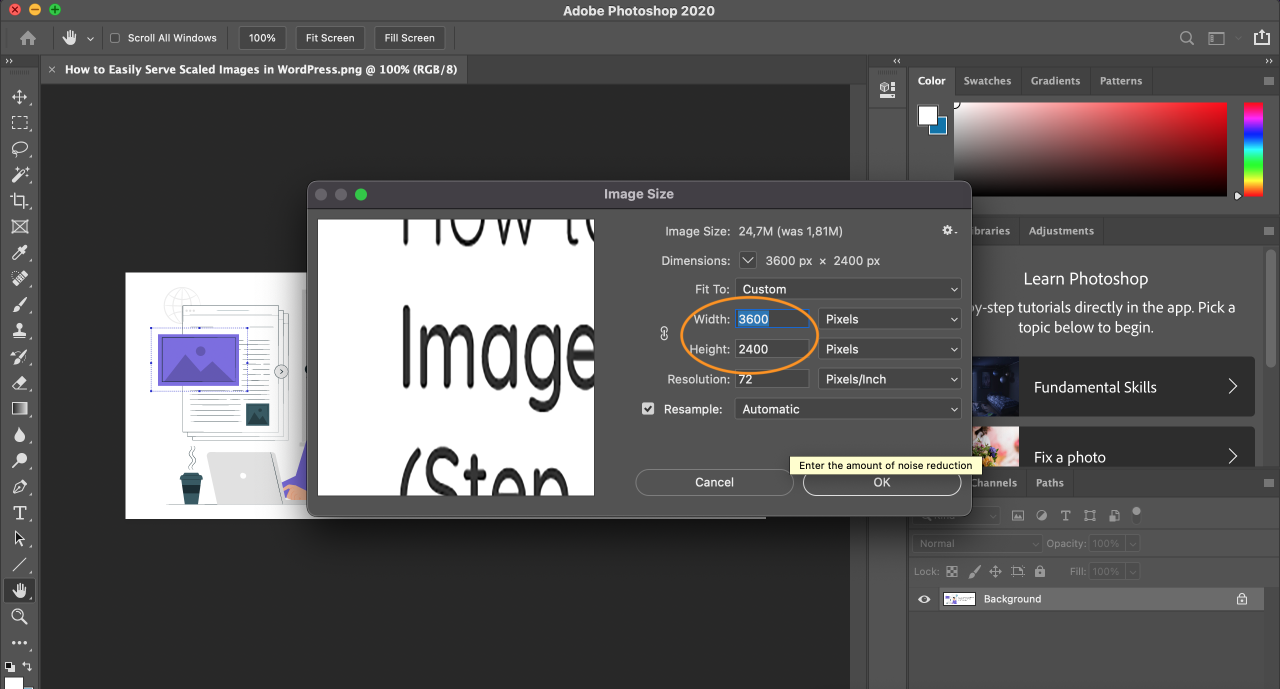Confirm the resize by clicking OK
Image resolution: width=1280 pixels, height=689 pixels.
(x=881, y=482)
